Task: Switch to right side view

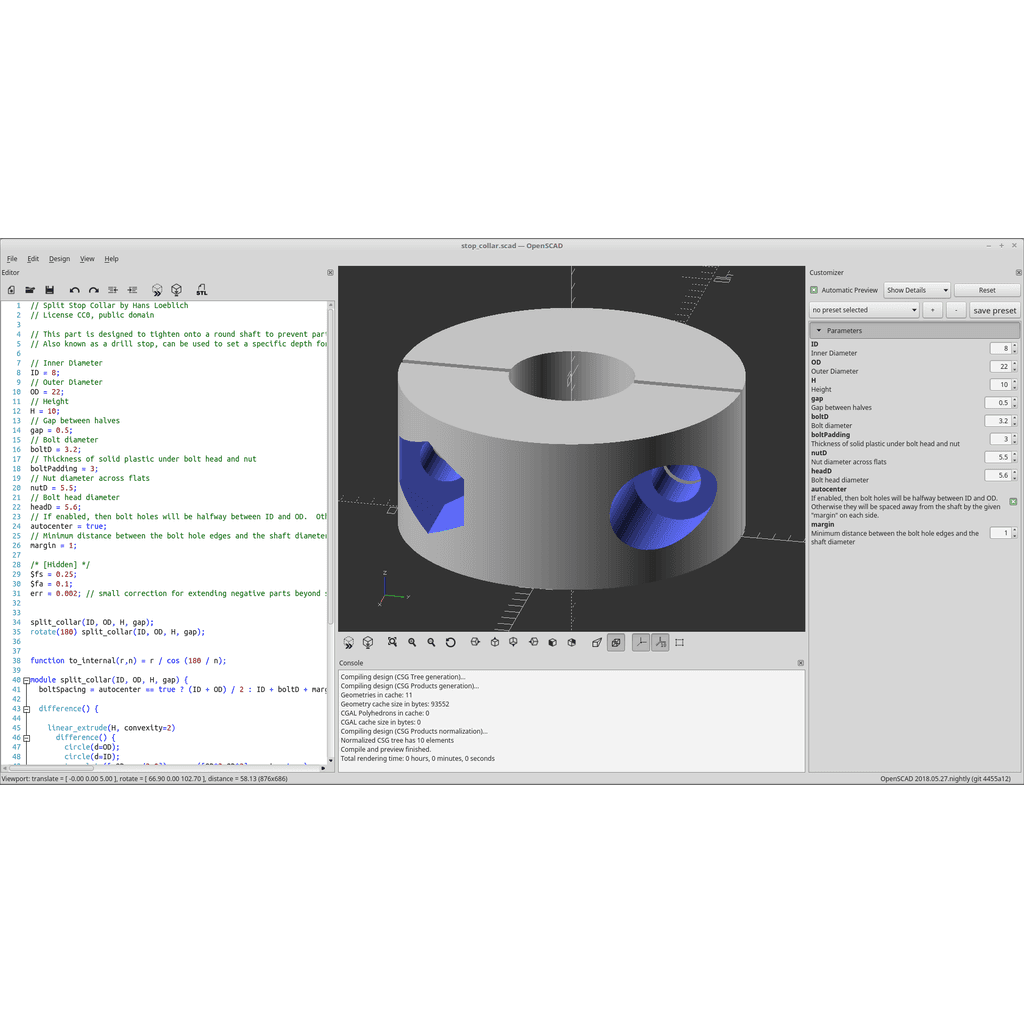Action: coord(475,643)
